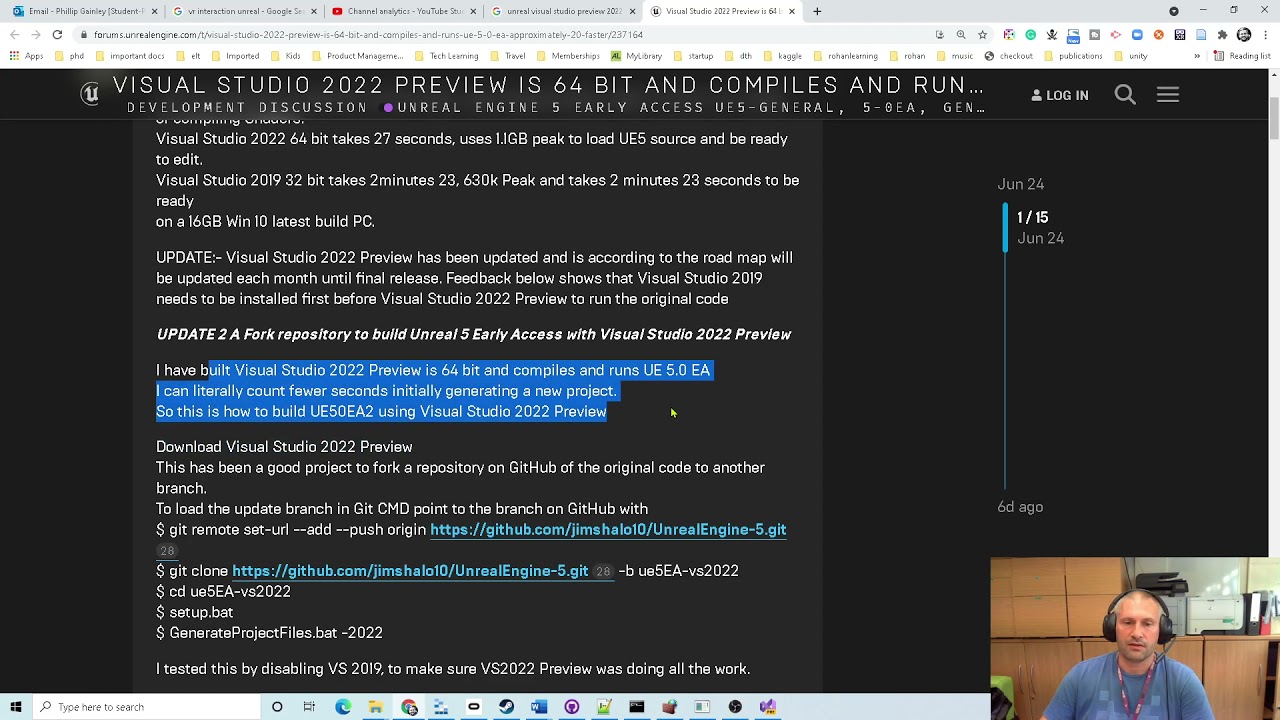Image resolution: width=1280 pixels, height=720 pixels.
Task: Open the UnrealEngine-5.git link after git clone
Action: pos(410,571)
